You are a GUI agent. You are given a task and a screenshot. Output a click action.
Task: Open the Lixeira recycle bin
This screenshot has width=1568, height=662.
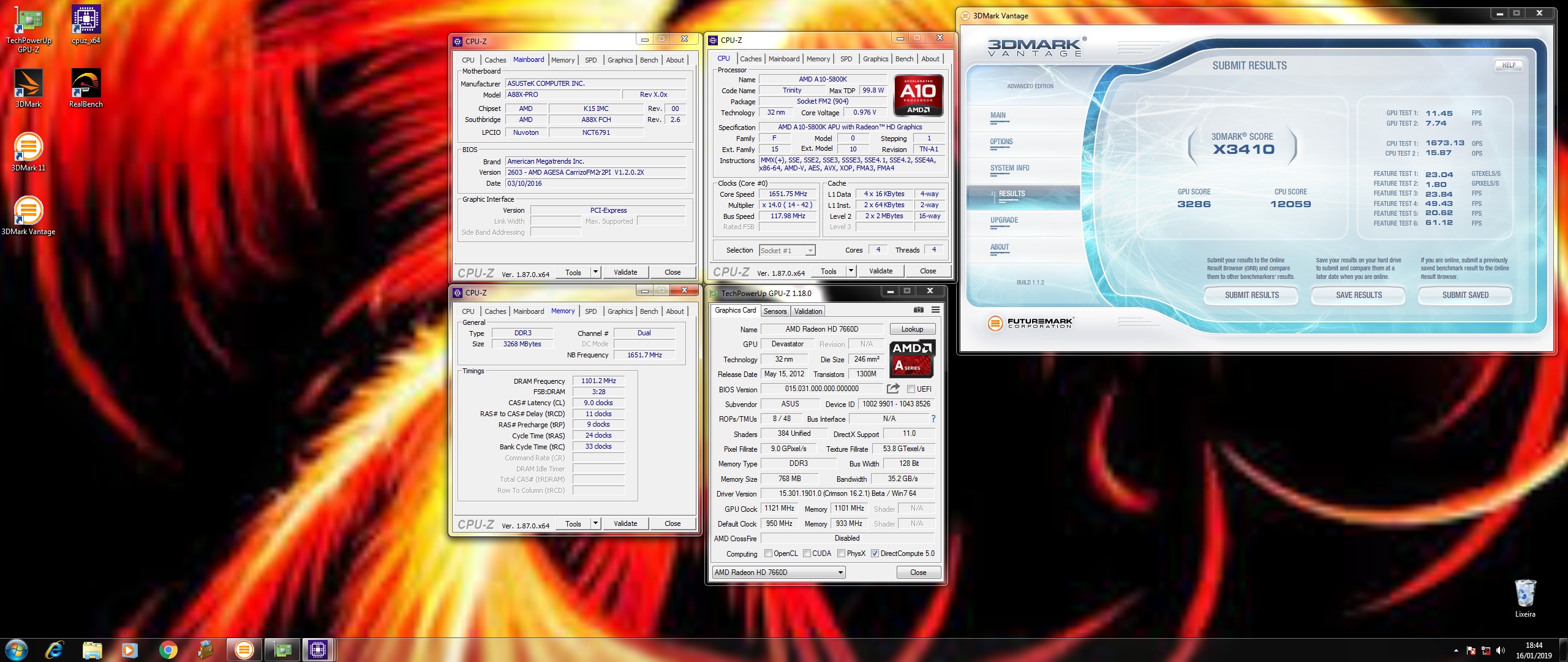coord(1525,598)
